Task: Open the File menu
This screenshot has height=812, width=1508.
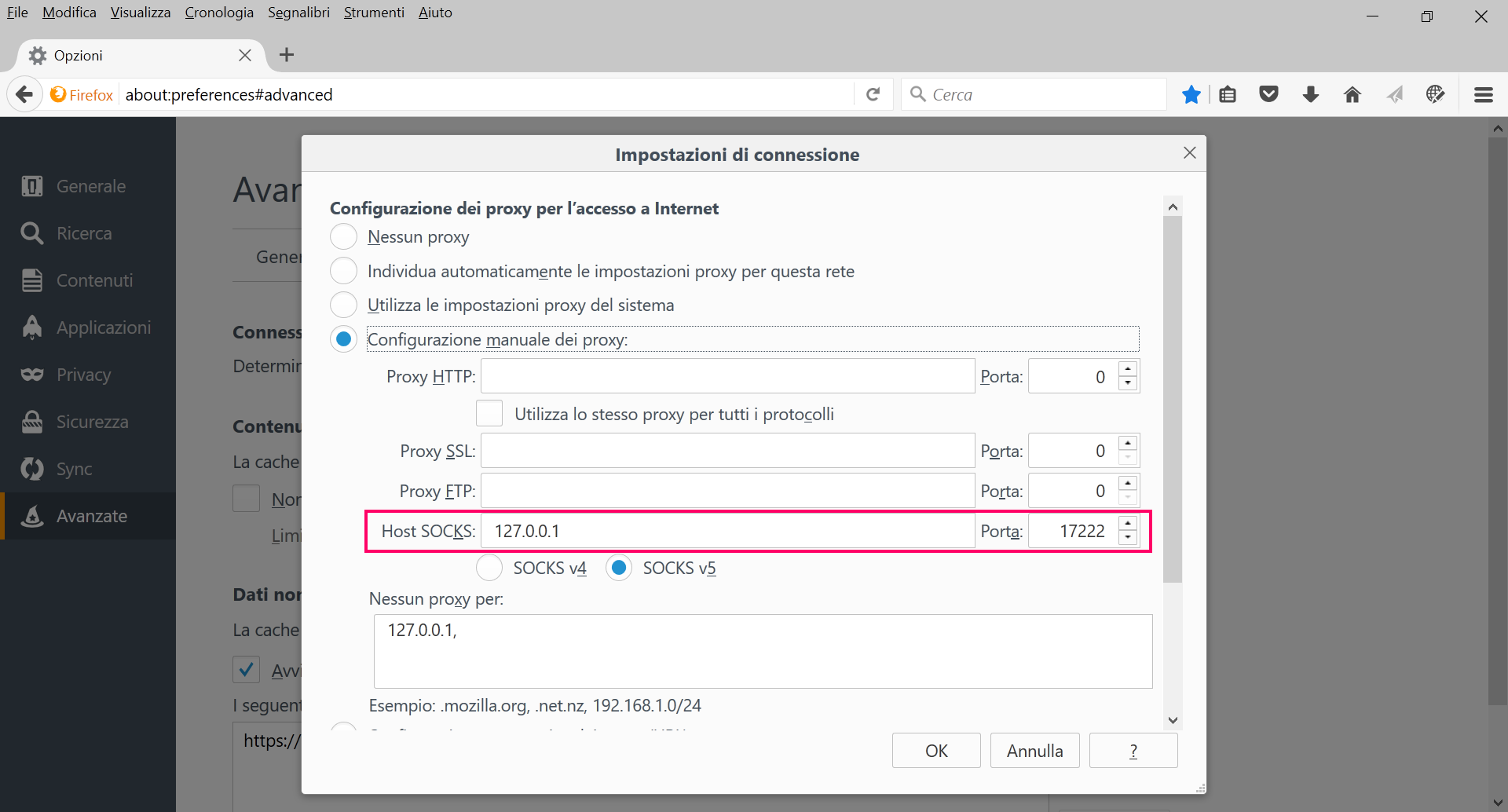Action: (17, 13)
